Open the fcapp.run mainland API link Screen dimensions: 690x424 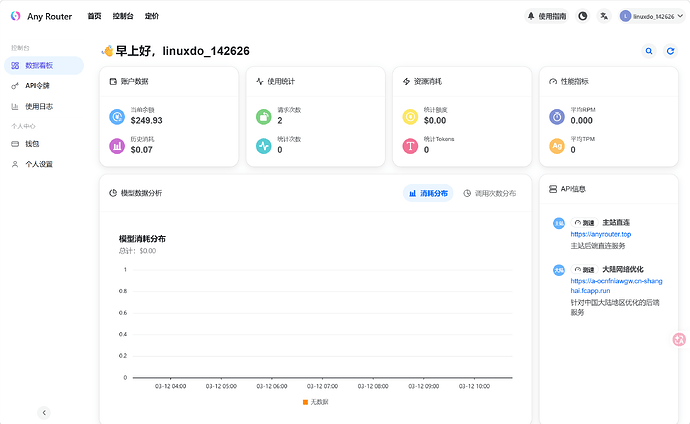tap(616, 286)
